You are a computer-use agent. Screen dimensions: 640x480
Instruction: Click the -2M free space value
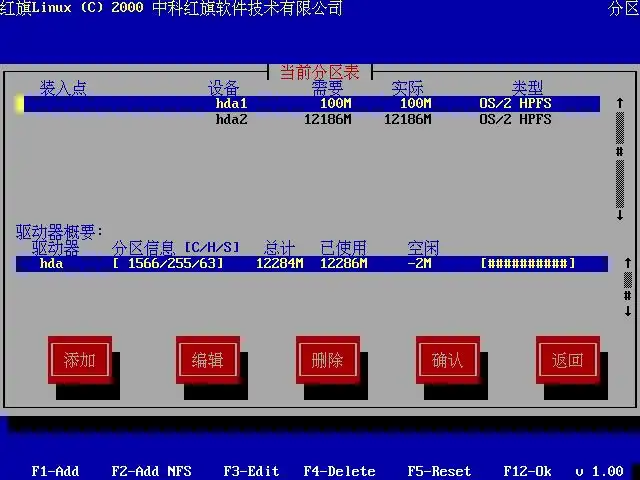pyautogui.click(x=419, y=264)
